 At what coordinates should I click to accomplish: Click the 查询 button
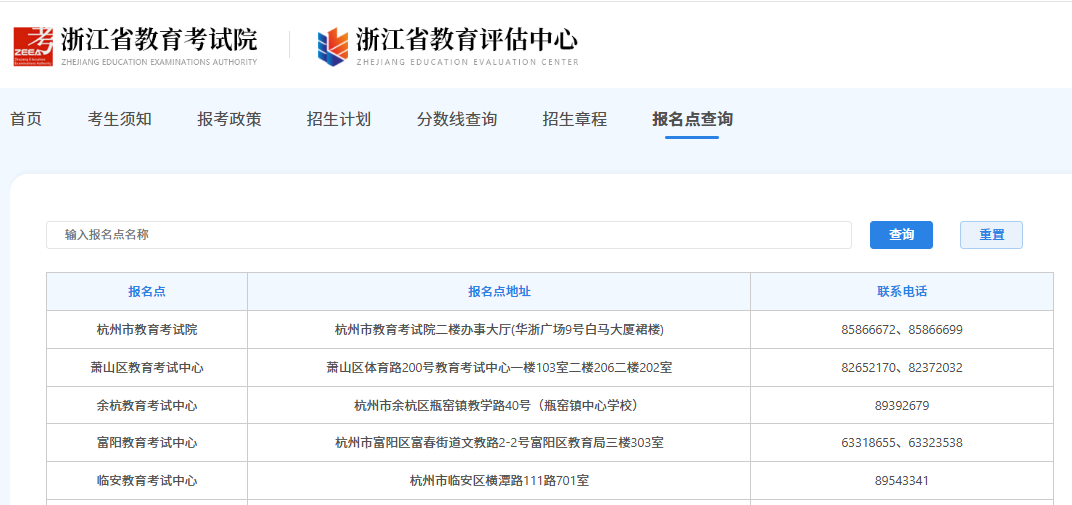pos(901,235)
